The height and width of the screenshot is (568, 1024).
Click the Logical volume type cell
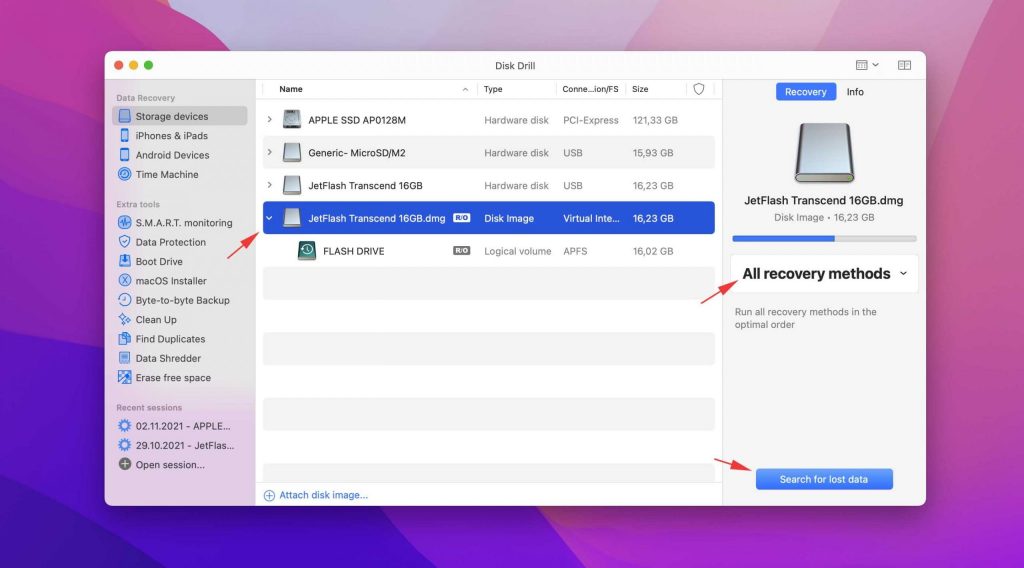pyautogui.click(x=517, y=251)
